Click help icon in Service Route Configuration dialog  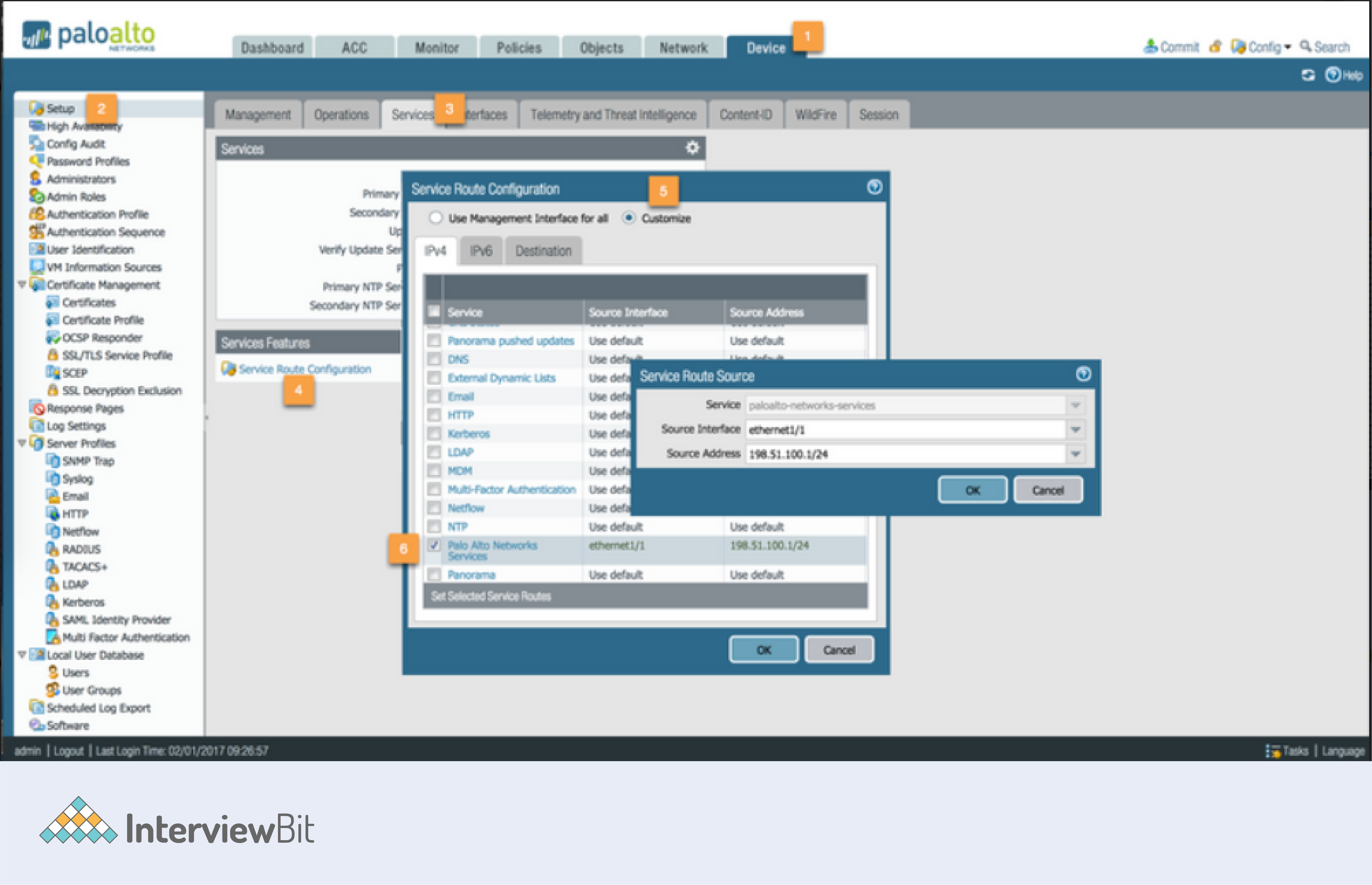pos(875,187)
